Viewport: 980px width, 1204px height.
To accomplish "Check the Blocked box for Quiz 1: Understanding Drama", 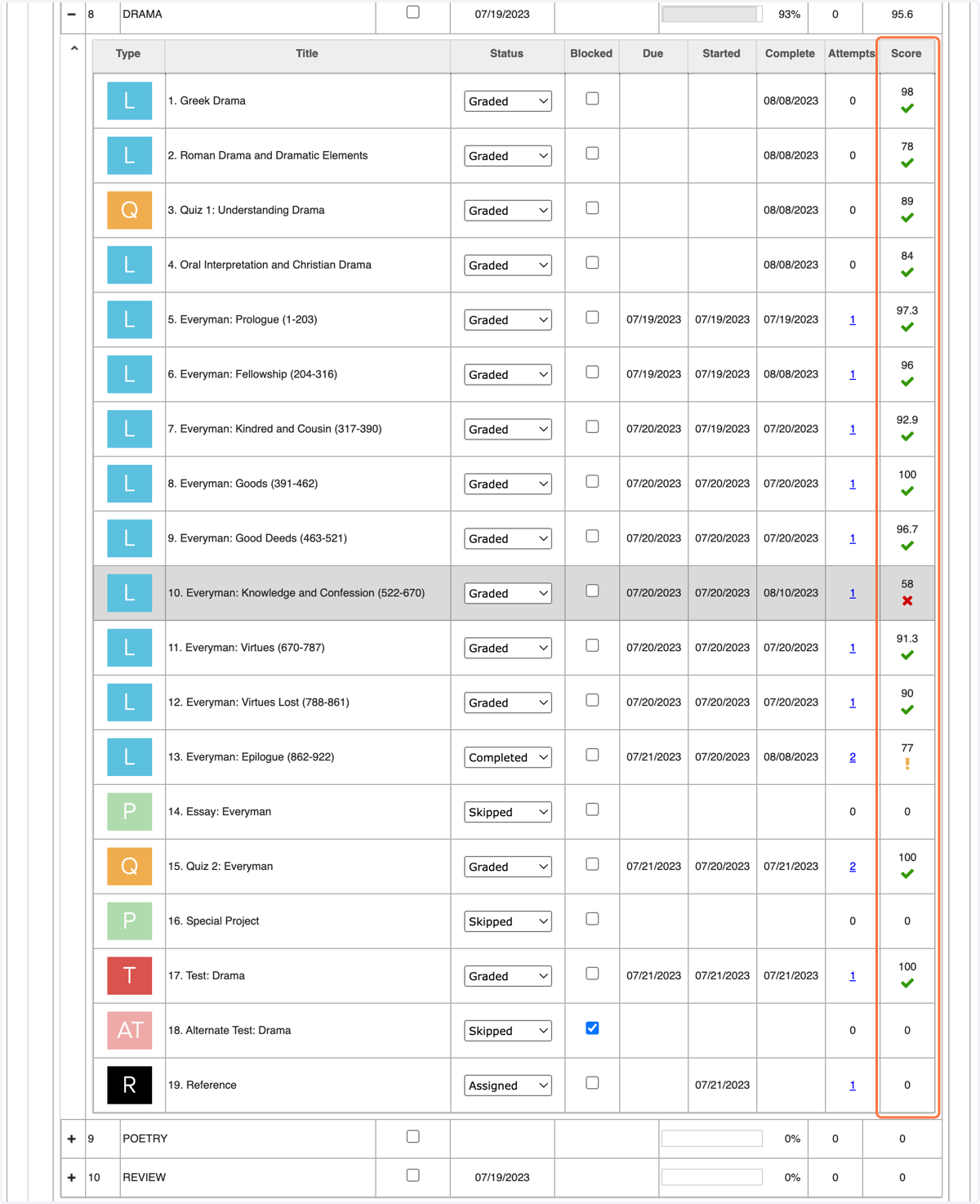I will point(592,208).
